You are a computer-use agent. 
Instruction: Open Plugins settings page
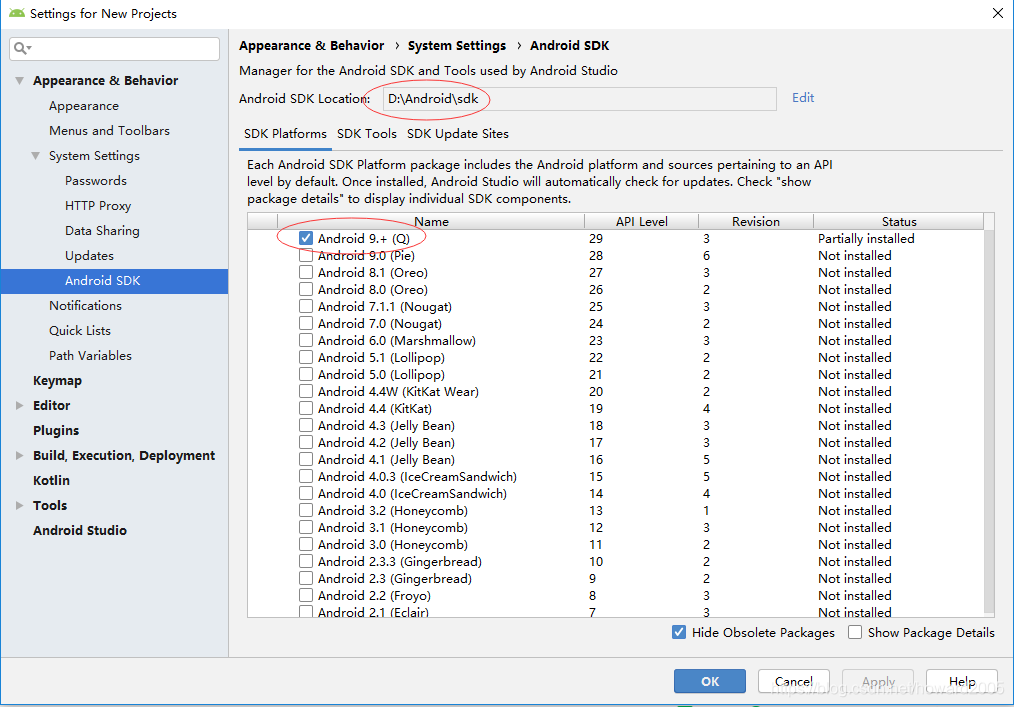56,431
